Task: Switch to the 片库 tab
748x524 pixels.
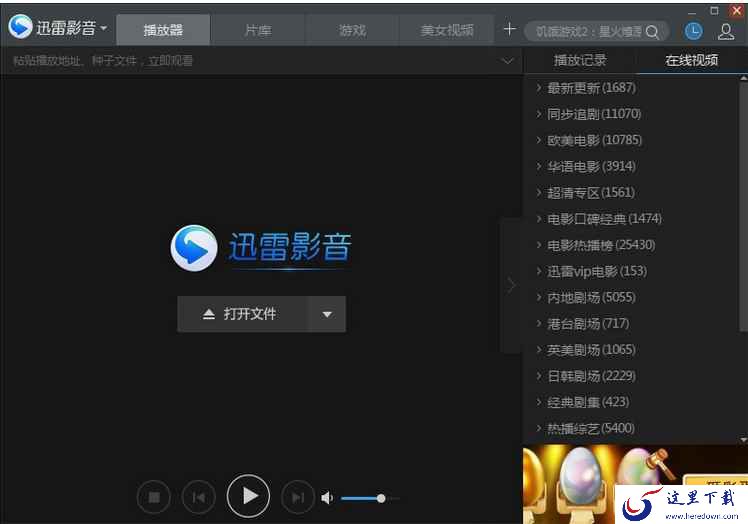Action: (x=258, y=30)
